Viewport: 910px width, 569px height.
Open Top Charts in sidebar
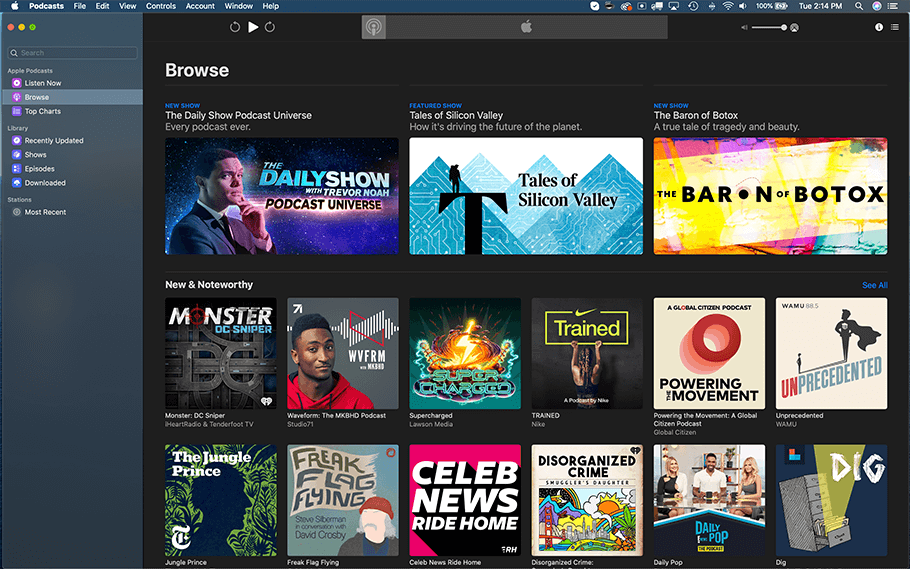72,111
